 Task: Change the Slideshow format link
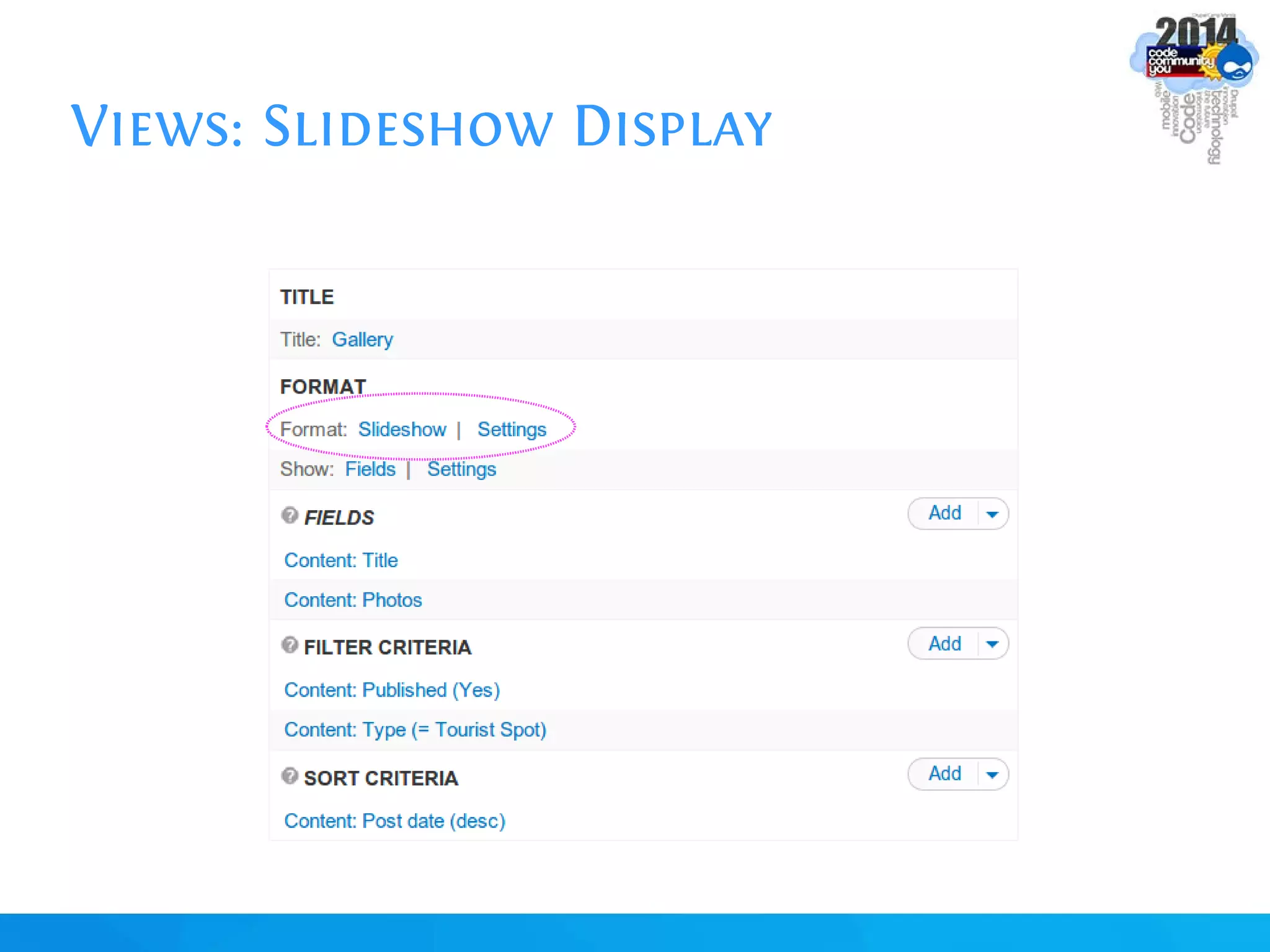click(402, 430)
